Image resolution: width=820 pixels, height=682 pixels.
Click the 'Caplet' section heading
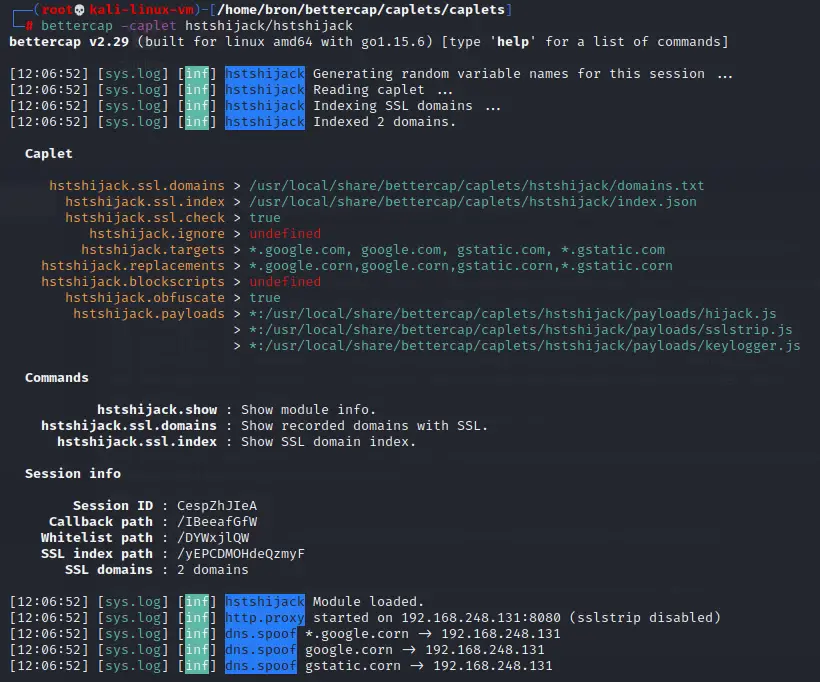coord(49,154)
